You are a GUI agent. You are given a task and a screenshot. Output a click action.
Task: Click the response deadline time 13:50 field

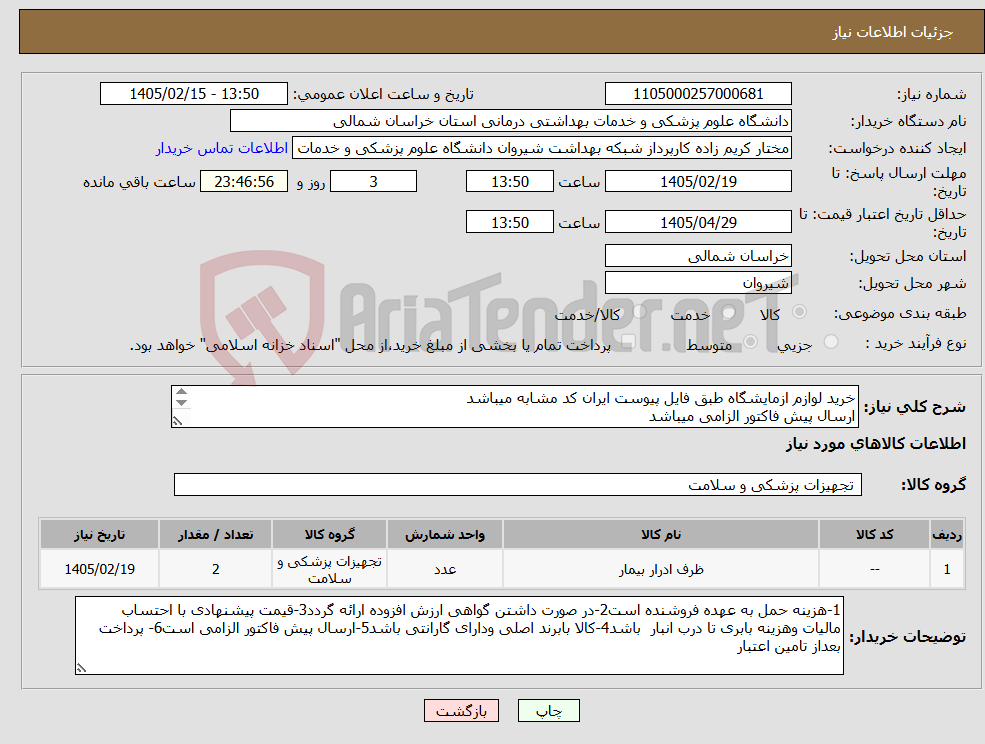click(509, 182)
